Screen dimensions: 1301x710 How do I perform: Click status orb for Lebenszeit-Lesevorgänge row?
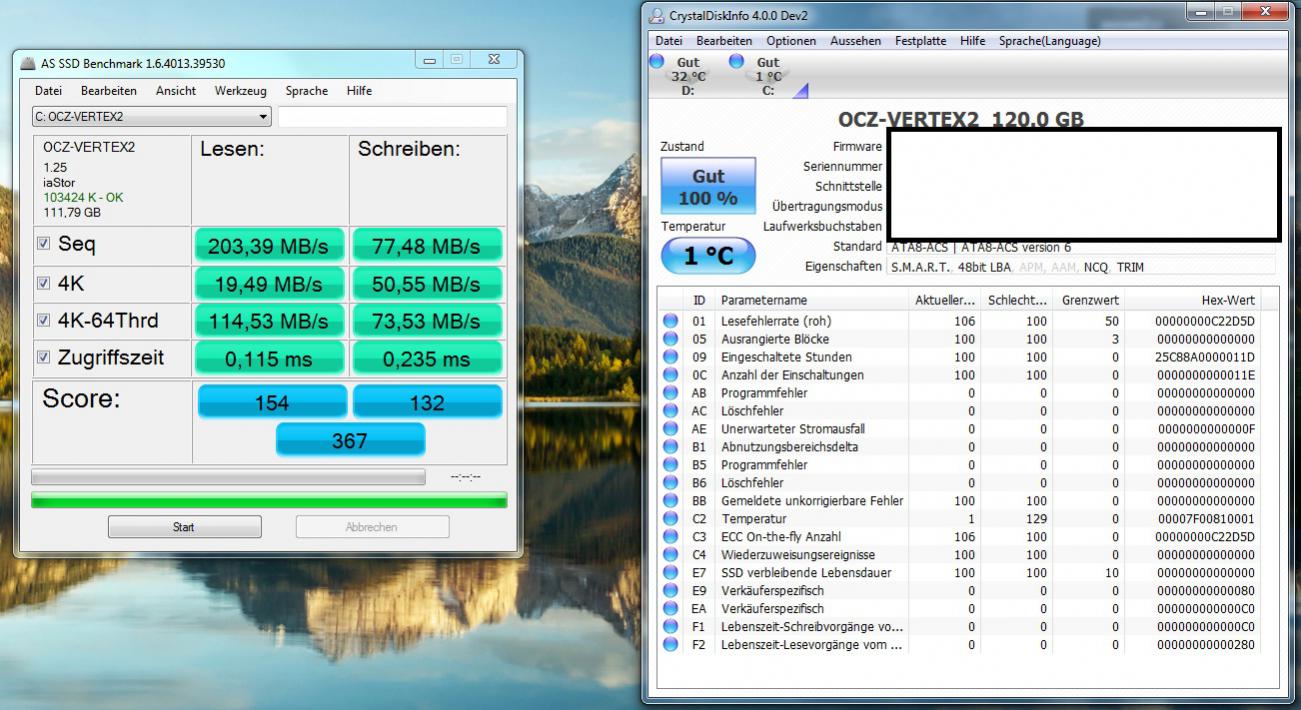coord(670,645)
